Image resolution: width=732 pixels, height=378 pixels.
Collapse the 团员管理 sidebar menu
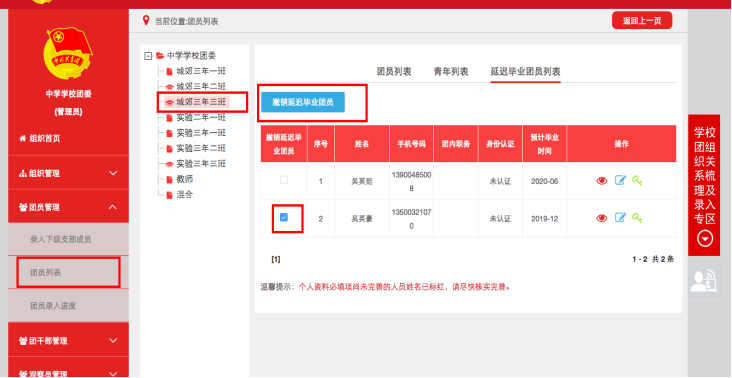[x=68, y=207]
